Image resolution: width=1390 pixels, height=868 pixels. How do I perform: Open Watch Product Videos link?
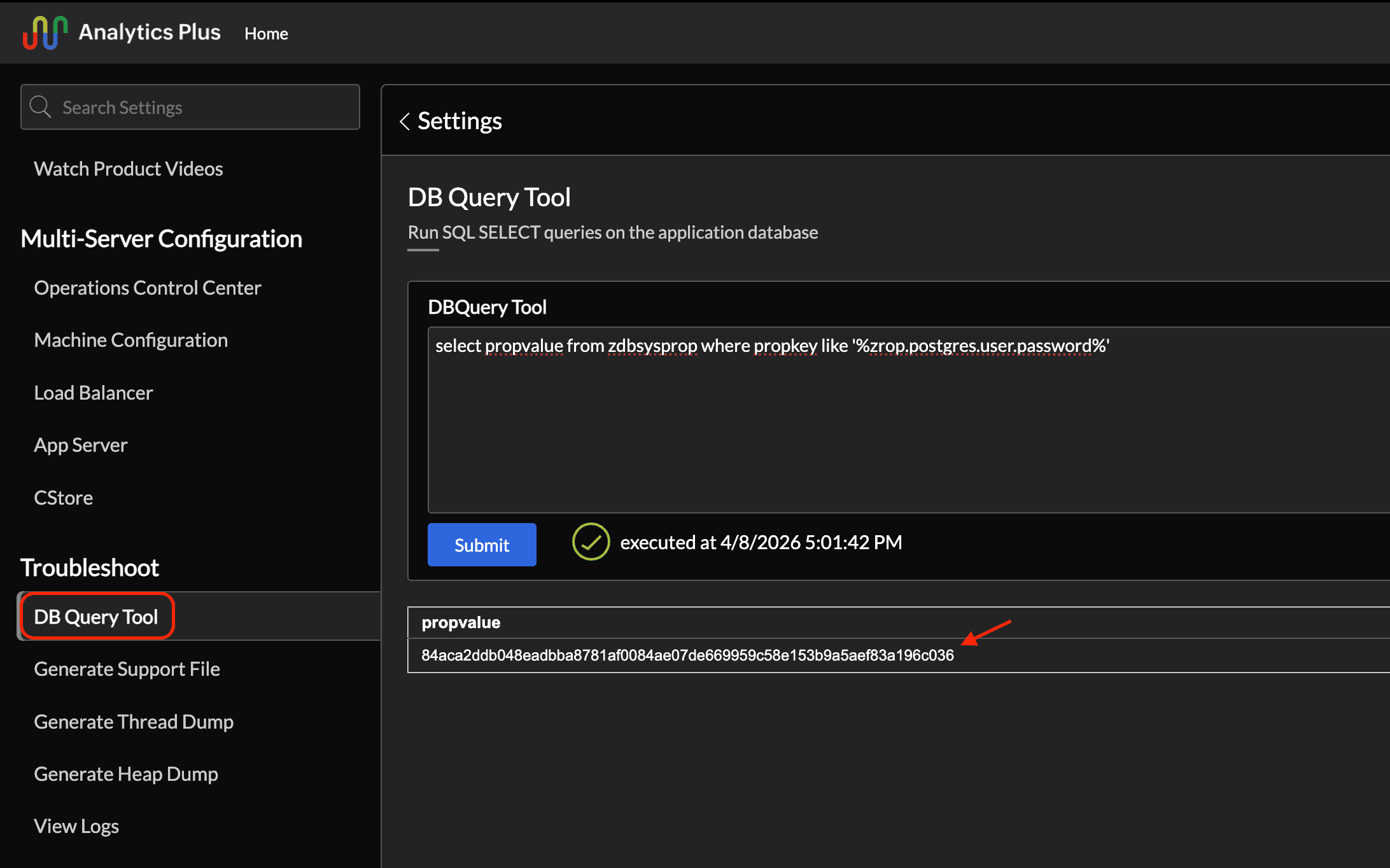coord(129,169)
